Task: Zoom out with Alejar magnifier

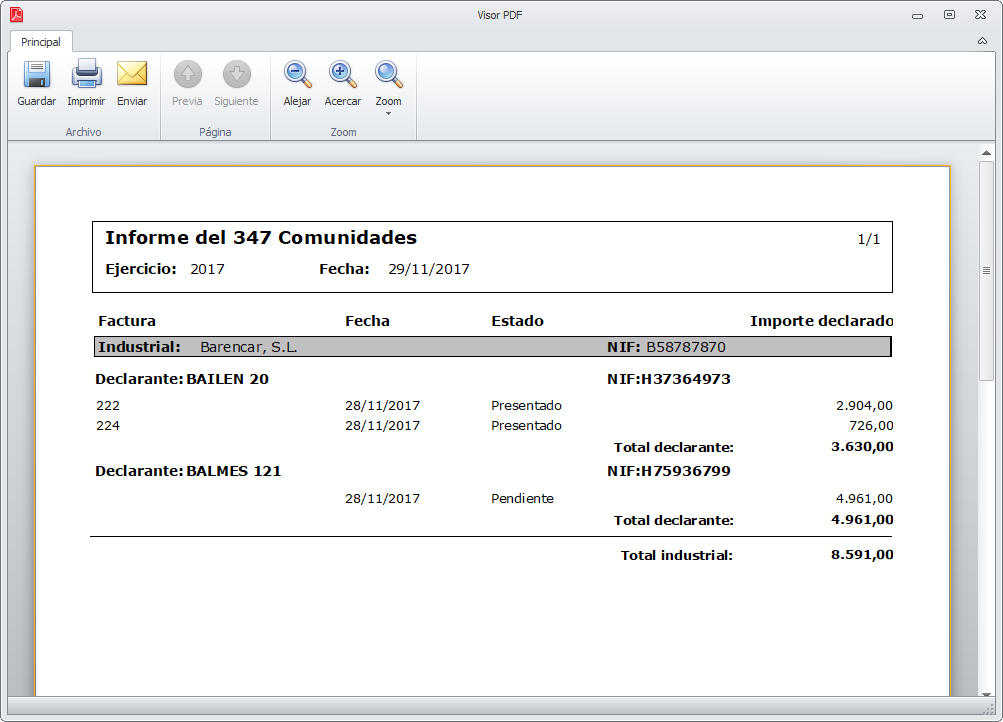Action: pos(297,75)
